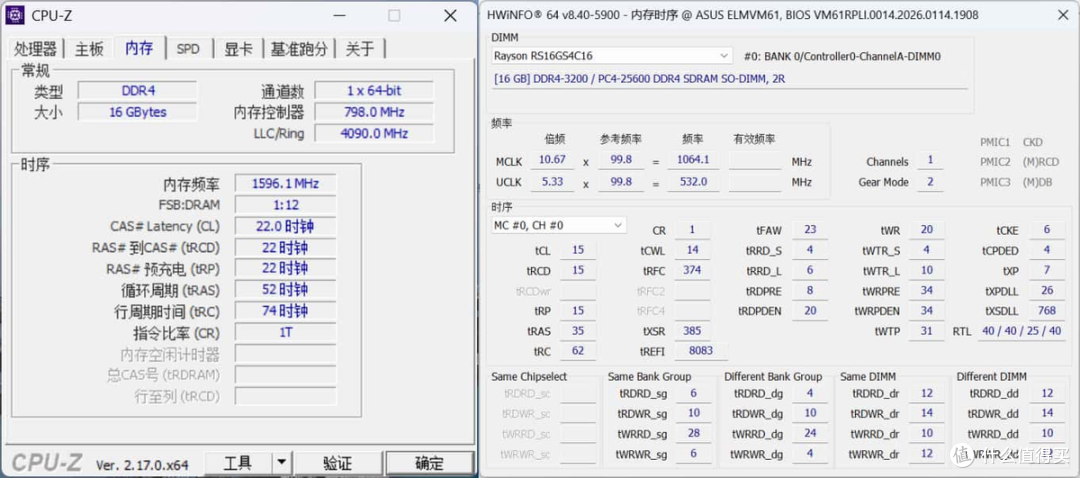The width and height of the screenshot is (1080, 478).
Task: Click the Channels value 1 in HWiNFO
Action: [x=931, y=160]
